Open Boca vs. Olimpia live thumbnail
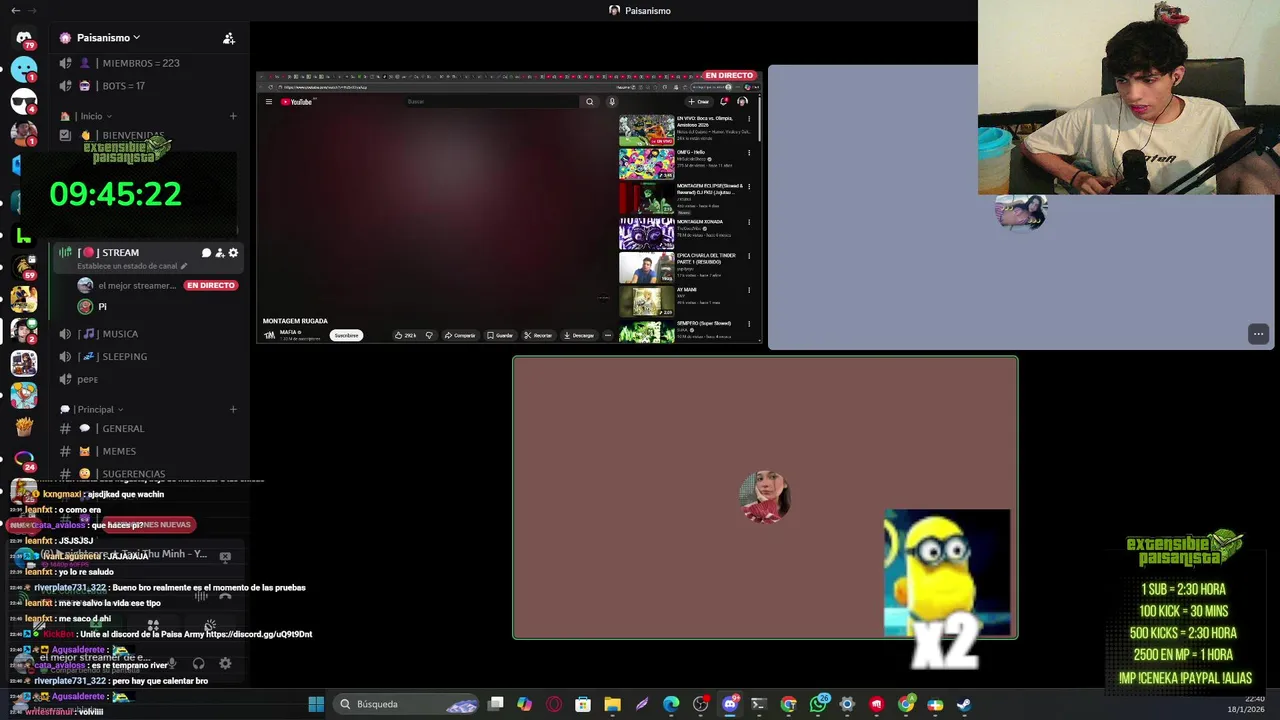This screenshot has width=1280, height=720. pos(647,130)
